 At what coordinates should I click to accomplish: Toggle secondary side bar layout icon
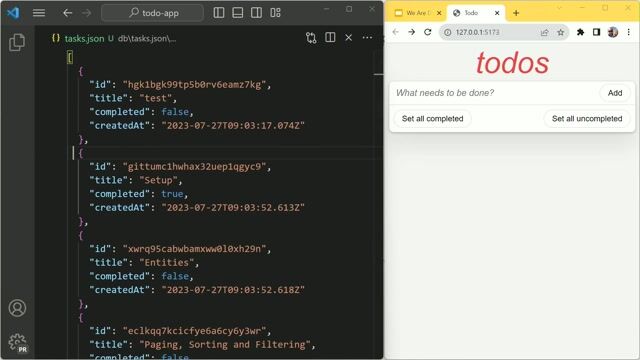tap(256, 13)
